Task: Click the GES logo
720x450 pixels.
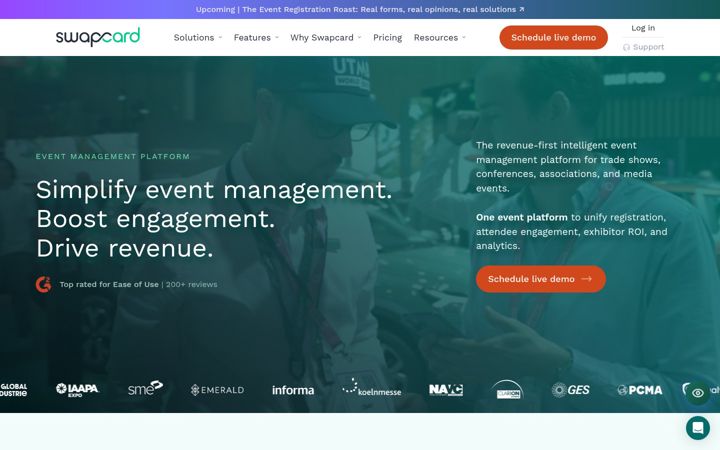Action: coord(570,390)
